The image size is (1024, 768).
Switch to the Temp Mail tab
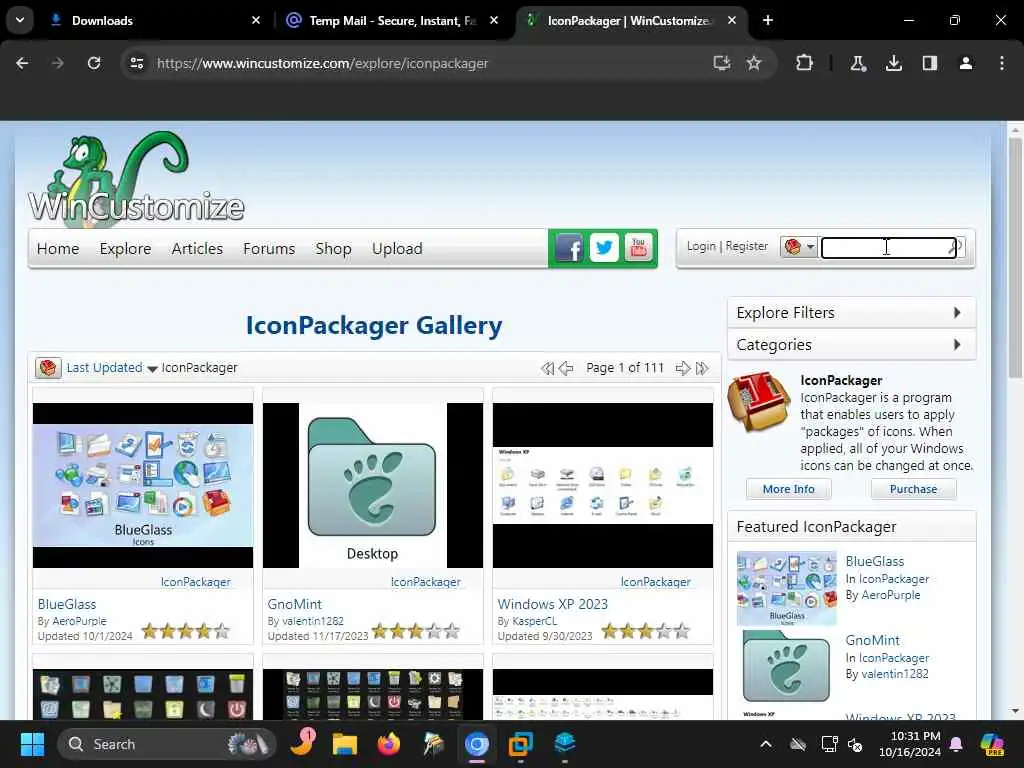coord(392,20)
